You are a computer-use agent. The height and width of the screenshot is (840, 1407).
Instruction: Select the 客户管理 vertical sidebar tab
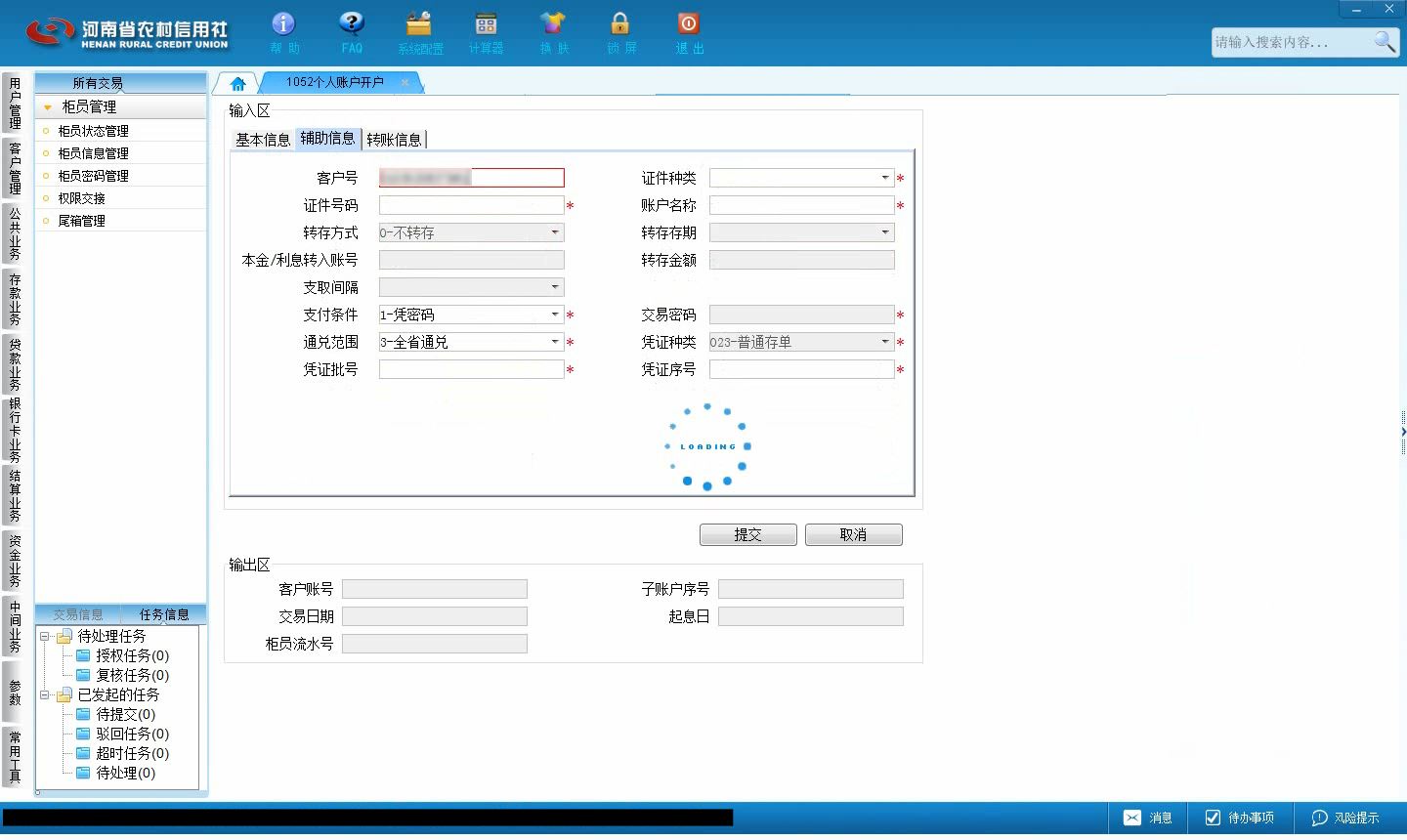(14, 168)
